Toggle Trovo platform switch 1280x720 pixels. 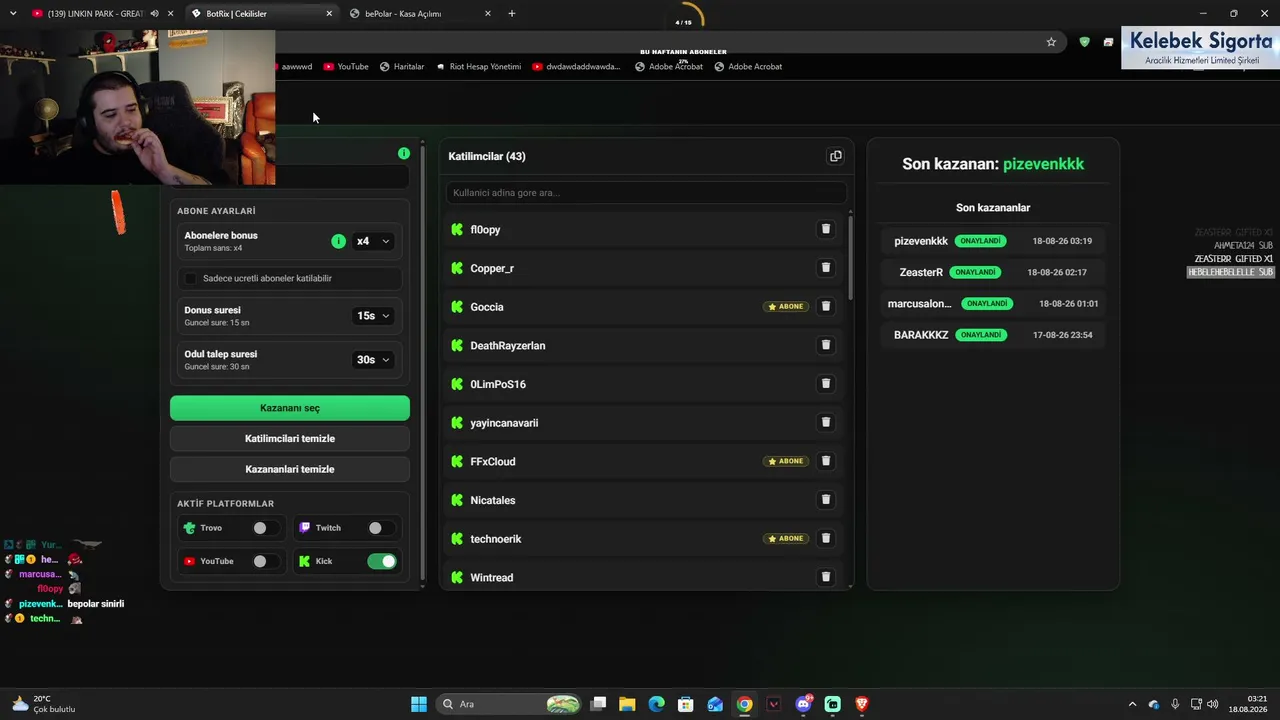[266, 528]
